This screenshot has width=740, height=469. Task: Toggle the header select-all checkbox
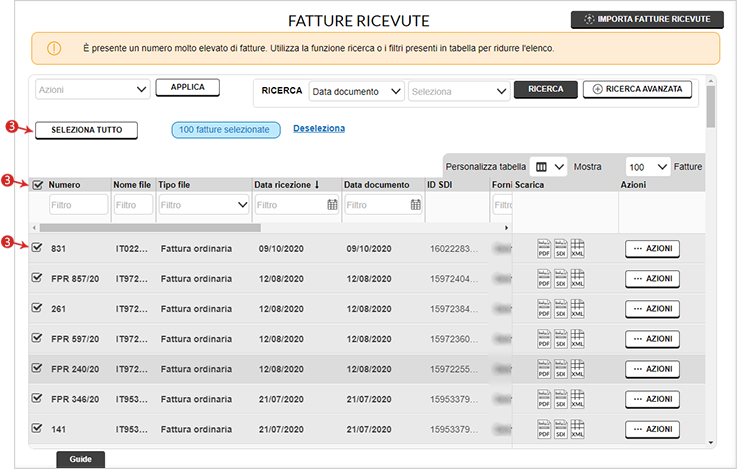(x=38, y=185)
